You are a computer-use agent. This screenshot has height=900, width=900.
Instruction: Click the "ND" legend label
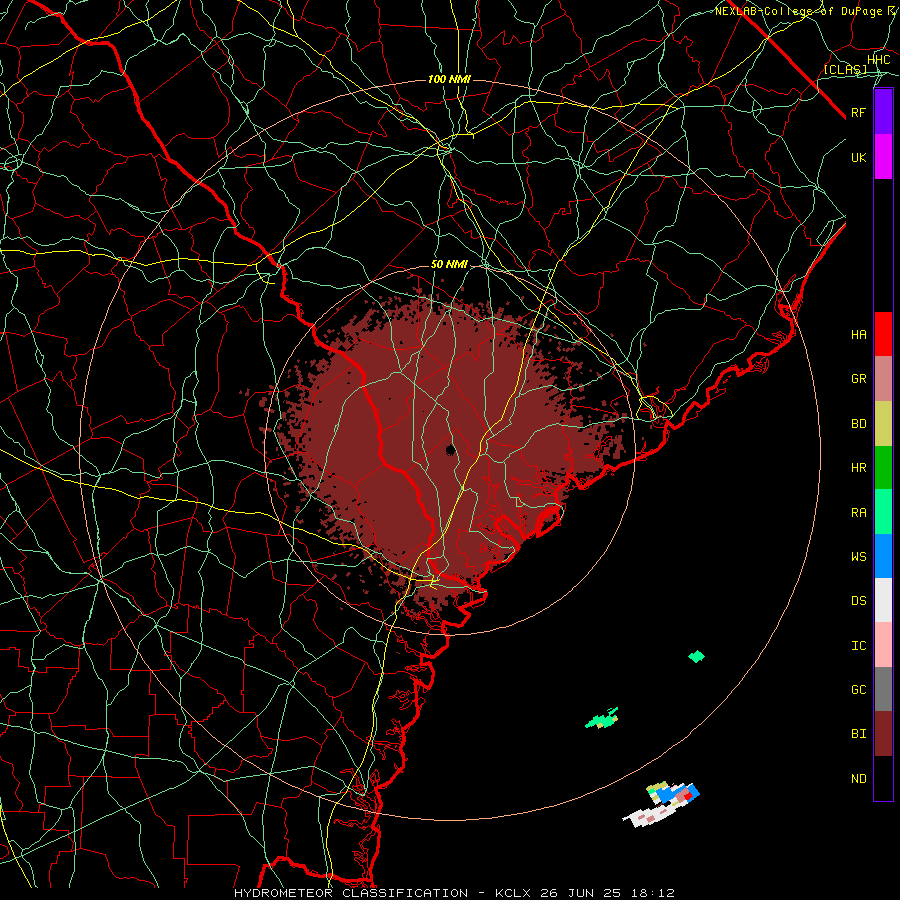(859, 779)
